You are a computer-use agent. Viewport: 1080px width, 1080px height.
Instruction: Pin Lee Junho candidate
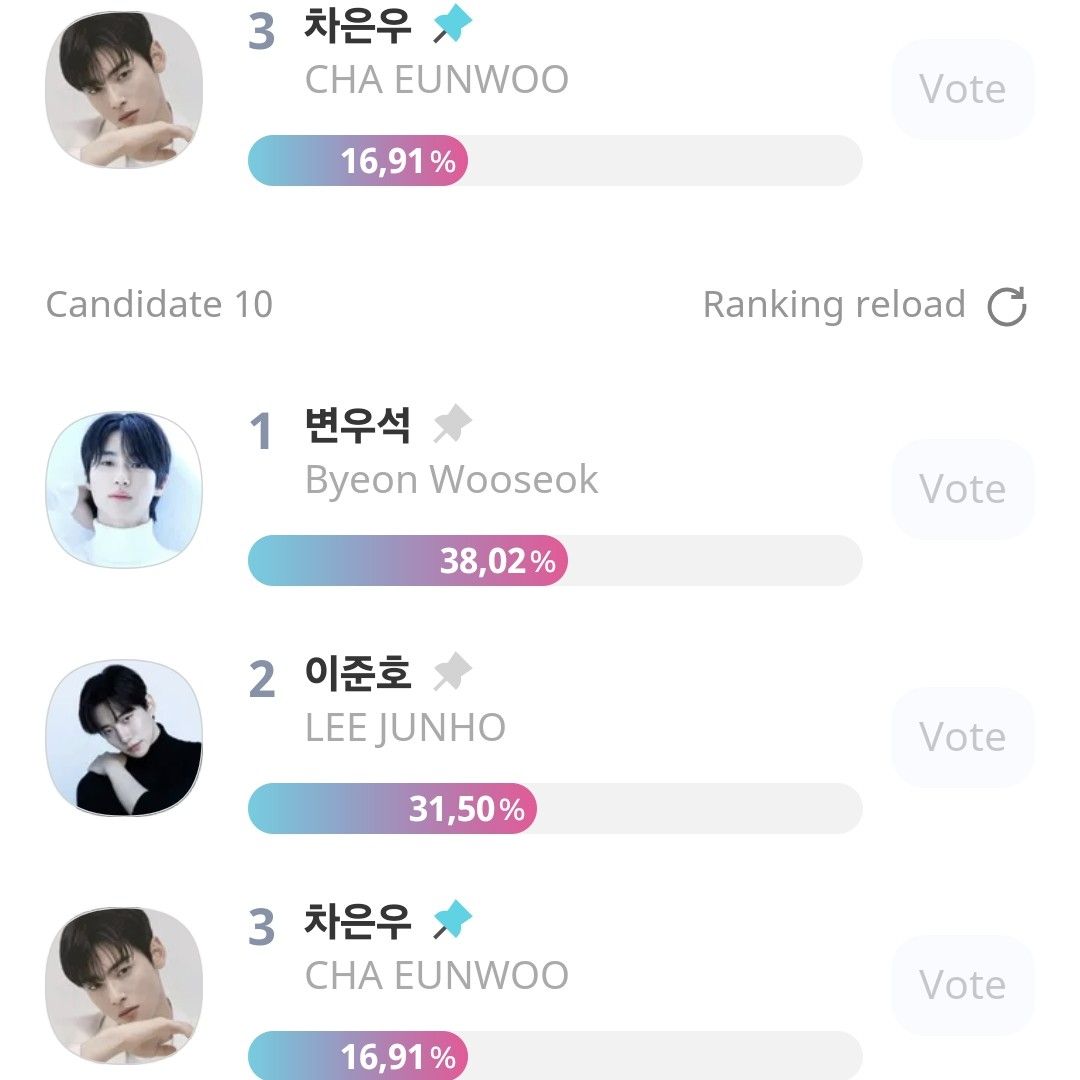tap(453, 673)
